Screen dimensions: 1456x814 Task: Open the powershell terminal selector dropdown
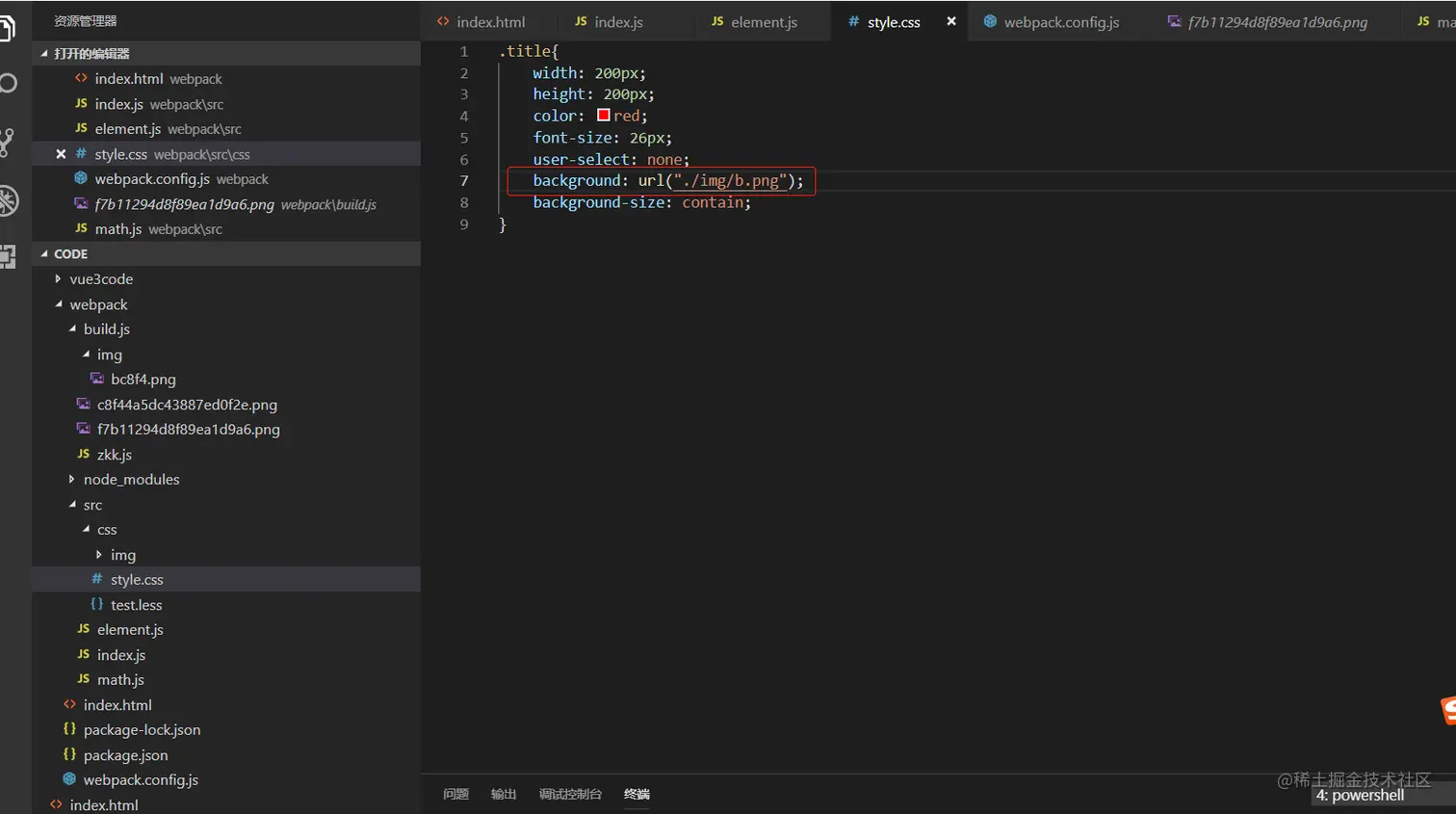tap(1383, 796)
